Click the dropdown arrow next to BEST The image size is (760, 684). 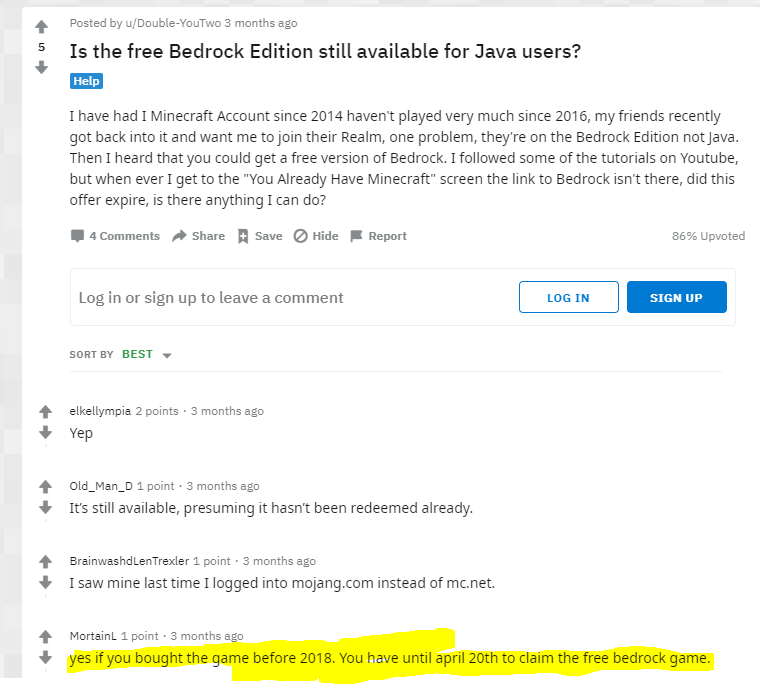click(x=167, y=355)
